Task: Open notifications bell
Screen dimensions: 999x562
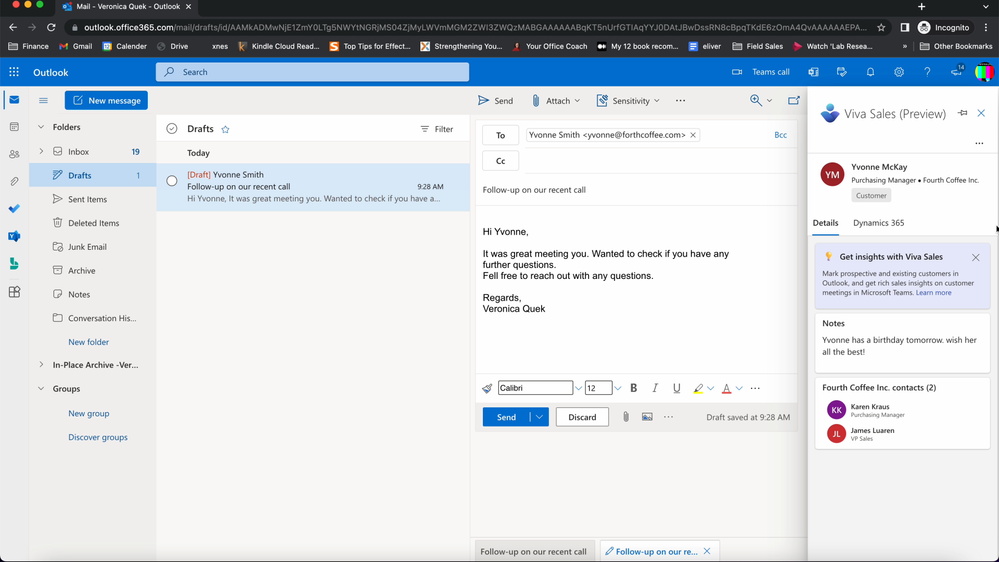Action: click(870, 72)
